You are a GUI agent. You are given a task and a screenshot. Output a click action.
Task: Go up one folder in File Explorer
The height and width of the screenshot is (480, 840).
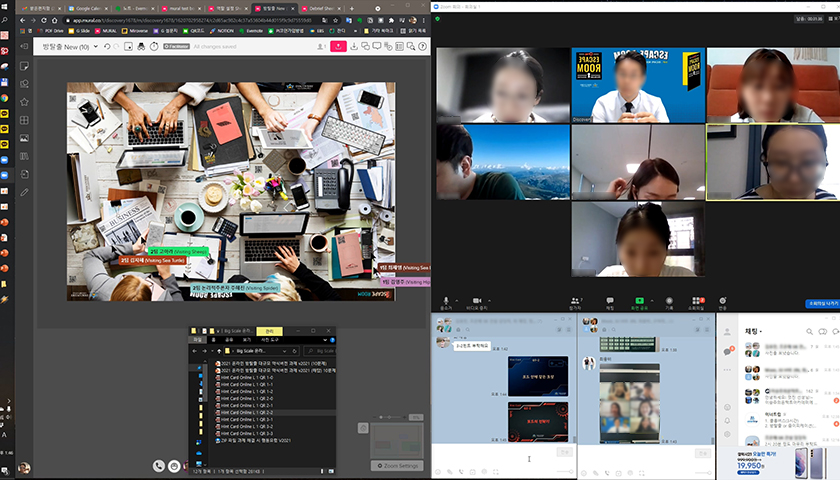click(x=219, y=351)
